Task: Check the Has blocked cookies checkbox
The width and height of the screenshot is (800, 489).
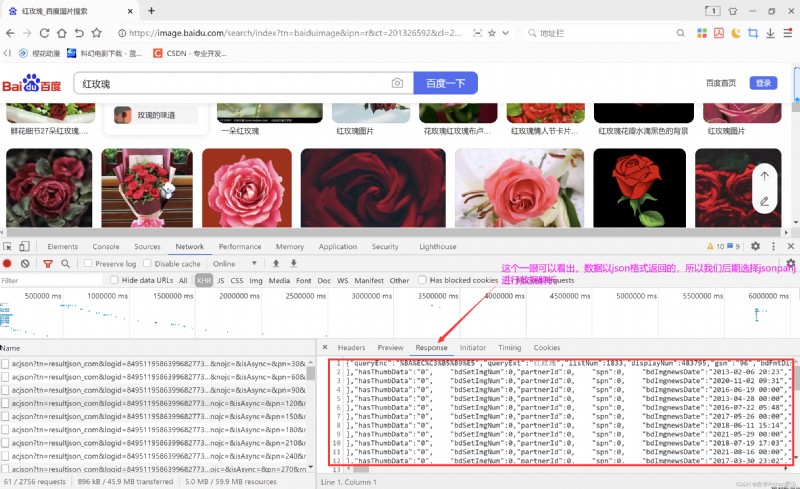Action: (422, 280)
